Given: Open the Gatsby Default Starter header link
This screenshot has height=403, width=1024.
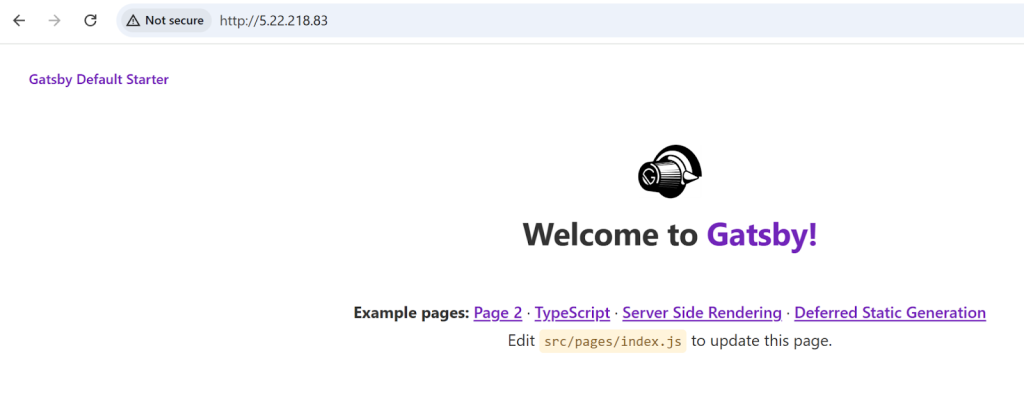Looking at the screenshot, I should [x=99, y=80].
